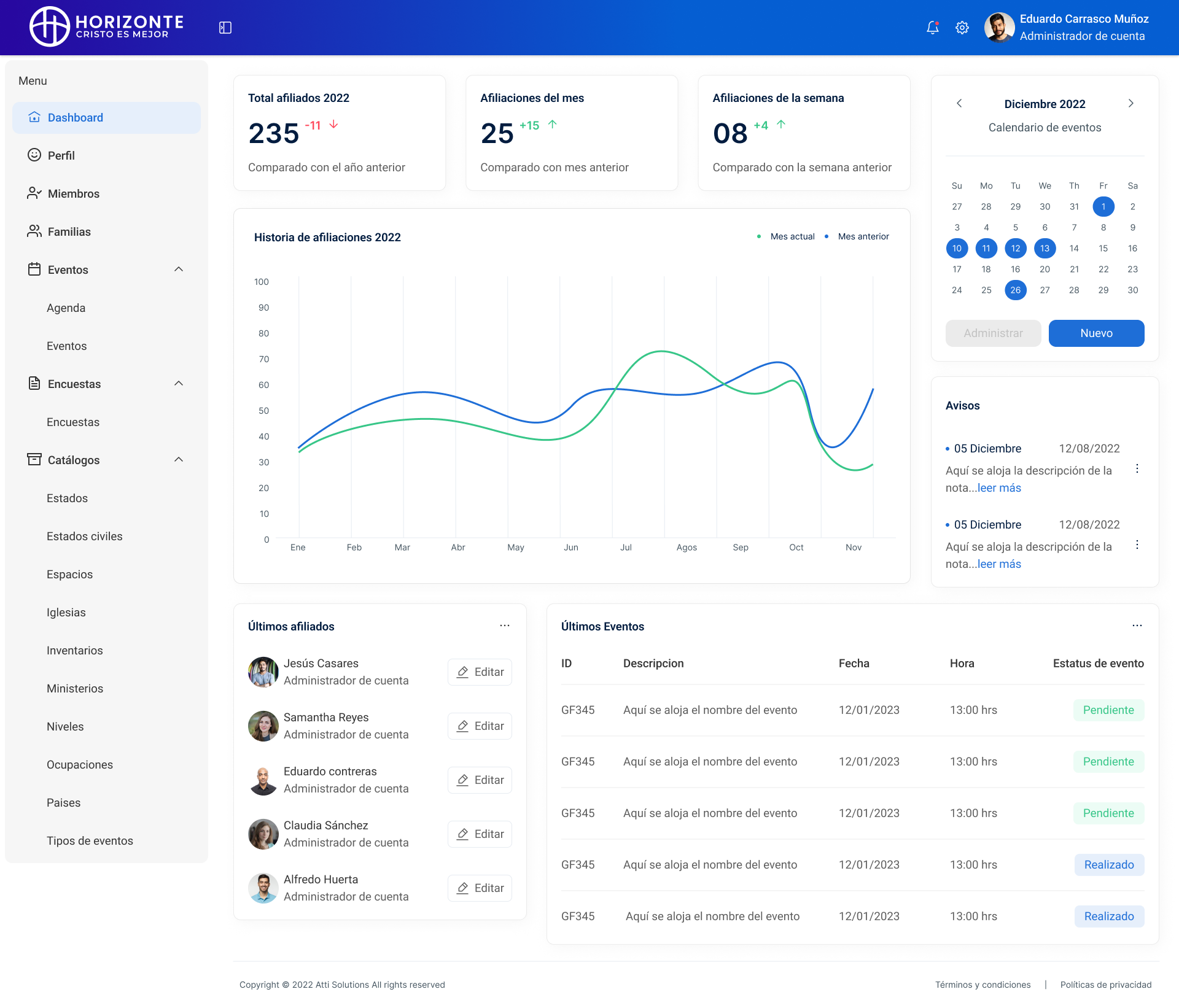1179x1008 pixels.
Task: Open Tipos de eventos catalog
Action: [x=90, y=840]
